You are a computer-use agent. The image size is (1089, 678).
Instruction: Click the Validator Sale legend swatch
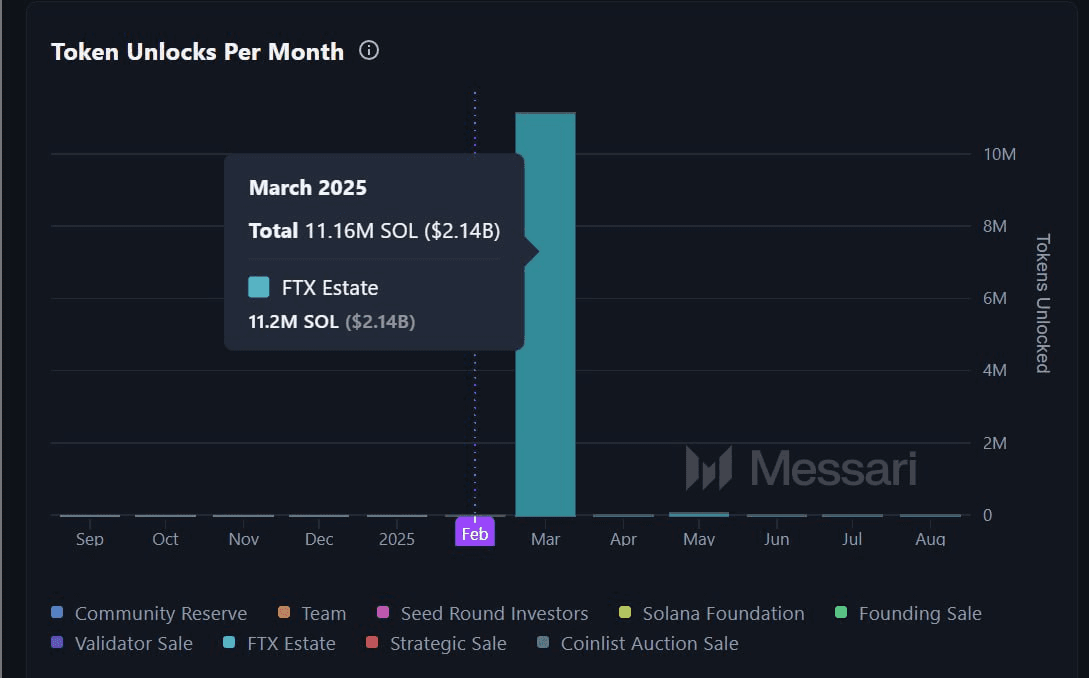click(x=57, y=642)
